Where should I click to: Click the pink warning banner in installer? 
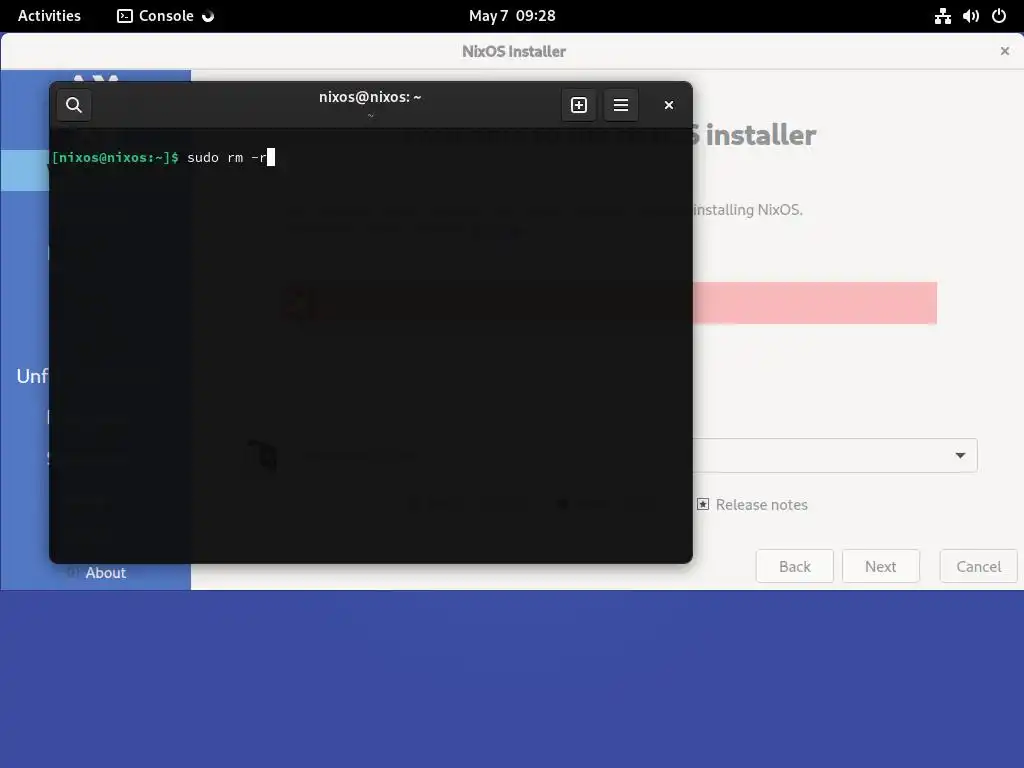coord(814,303)
